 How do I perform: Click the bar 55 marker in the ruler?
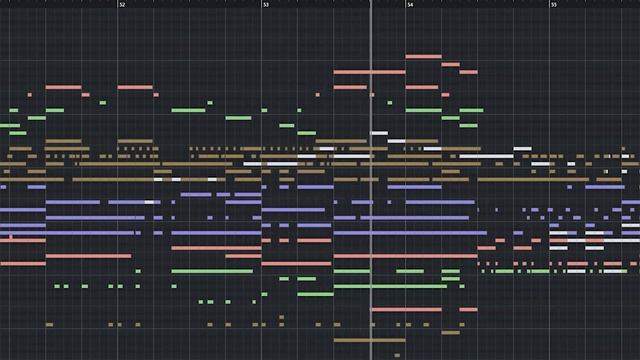pos(554,4)
